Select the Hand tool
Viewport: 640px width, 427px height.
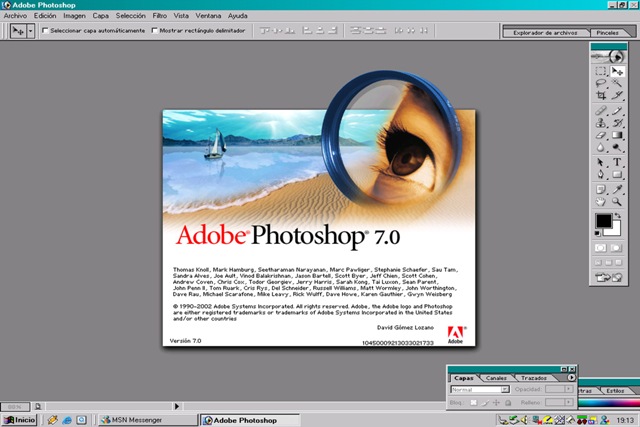600,202
